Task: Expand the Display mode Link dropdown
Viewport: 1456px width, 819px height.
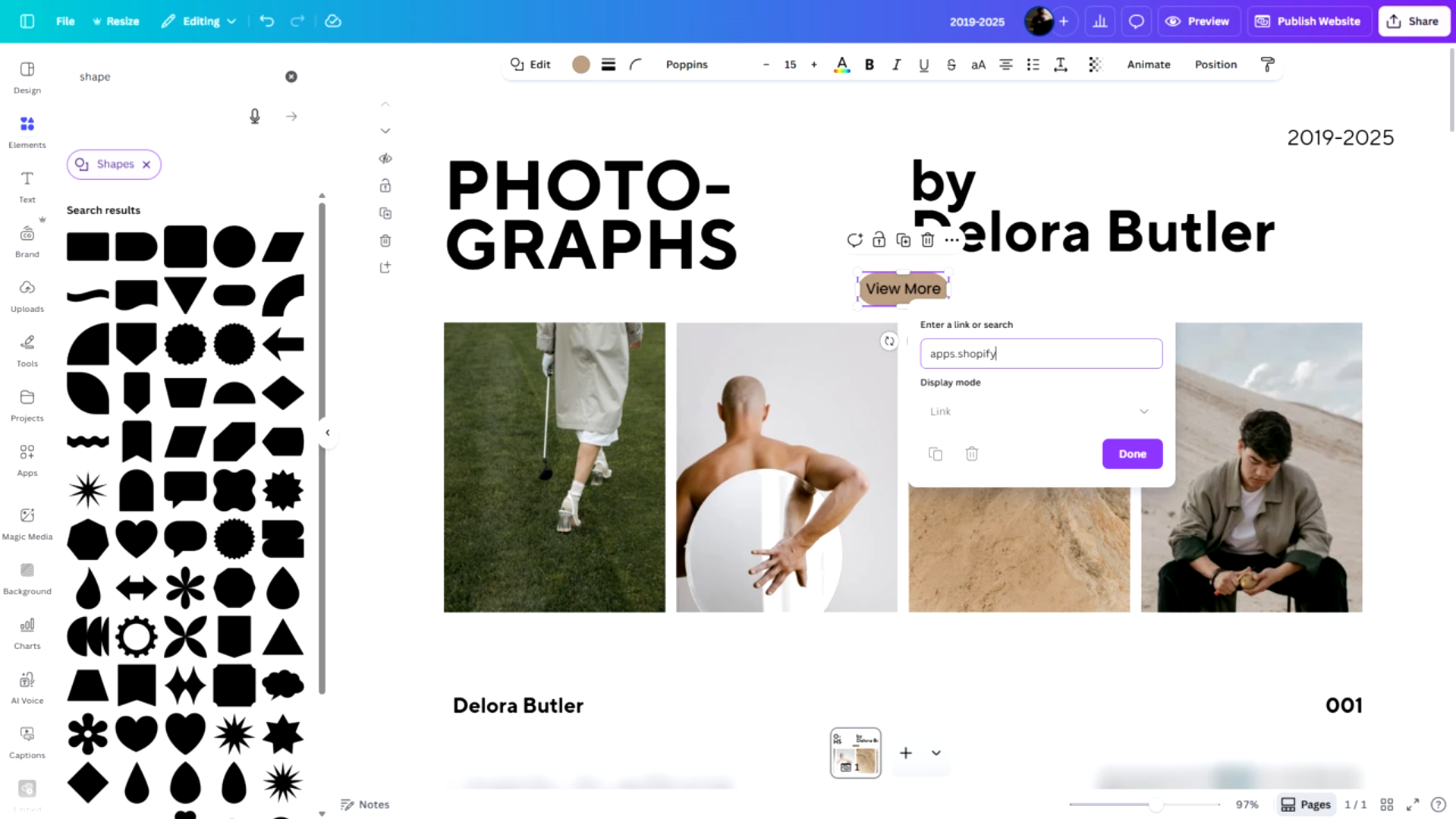Action: (1040, 411)
